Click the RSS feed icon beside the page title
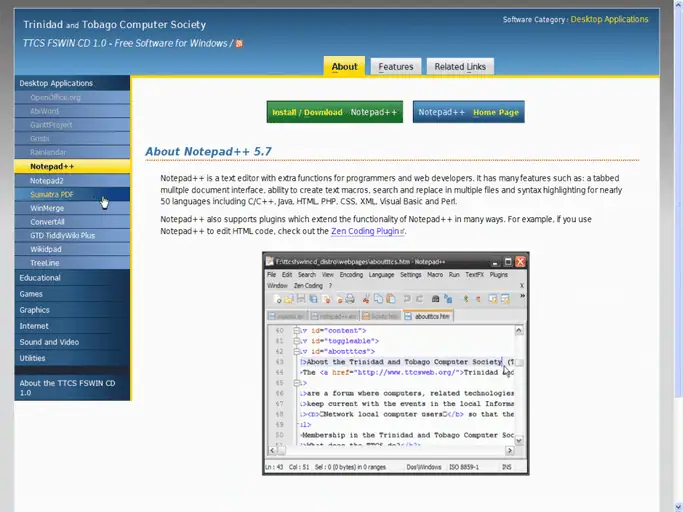 [239, 44]
